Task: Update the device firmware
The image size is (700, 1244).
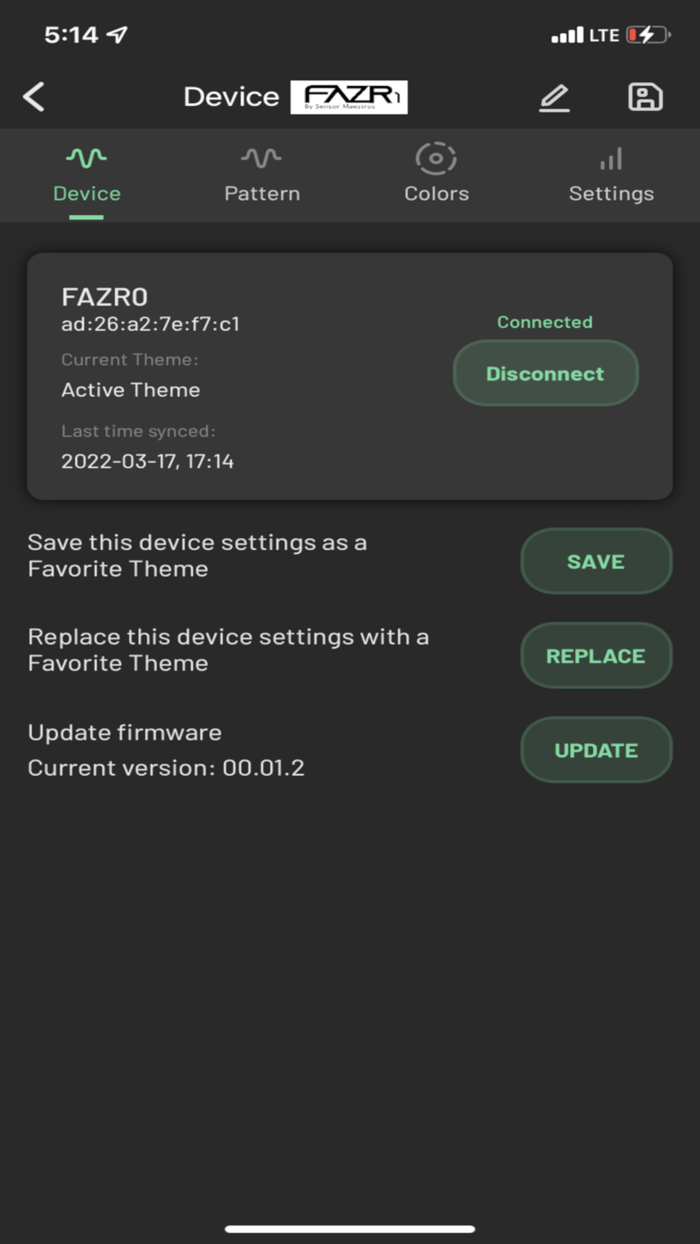Action: click(596, 749)
